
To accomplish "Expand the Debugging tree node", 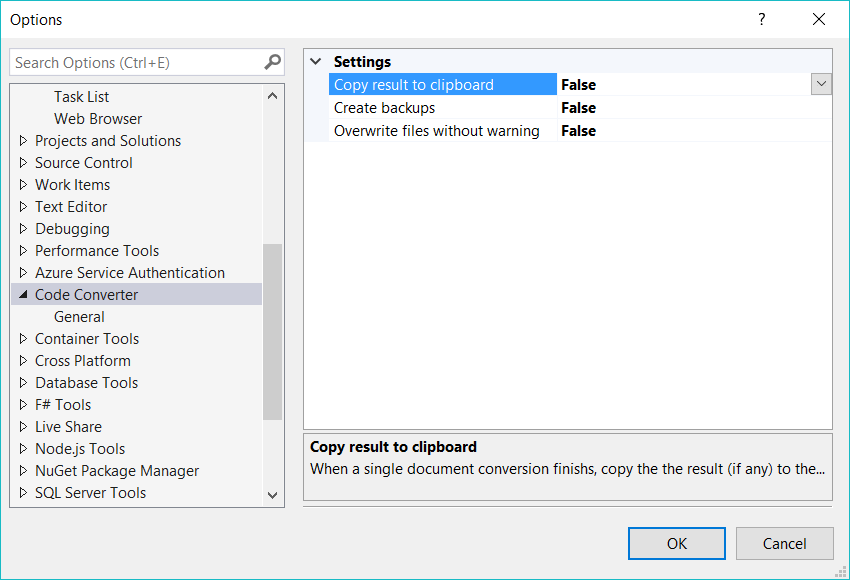I will tap(24, 228).
